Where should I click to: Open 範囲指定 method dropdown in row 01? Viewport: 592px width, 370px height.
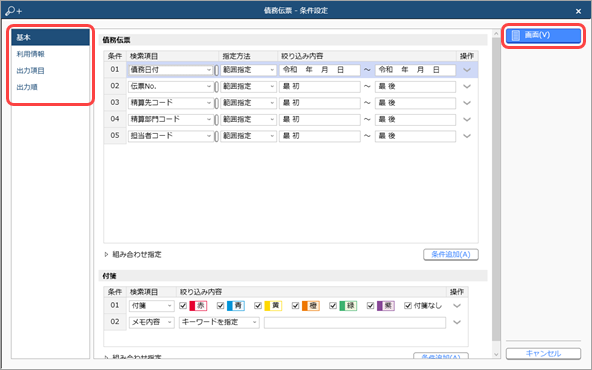[248, 70]
